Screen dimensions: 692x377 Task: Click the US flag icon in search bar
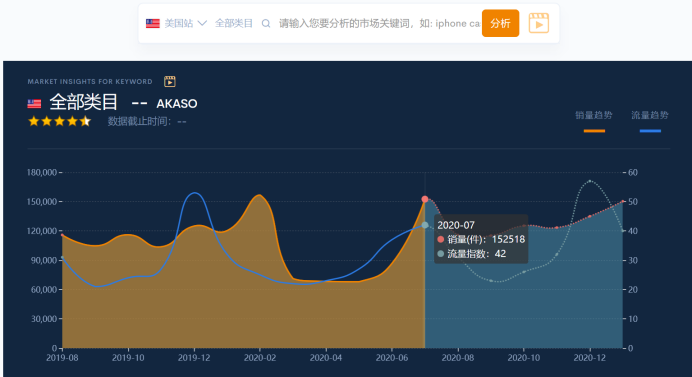coord(153,23)
